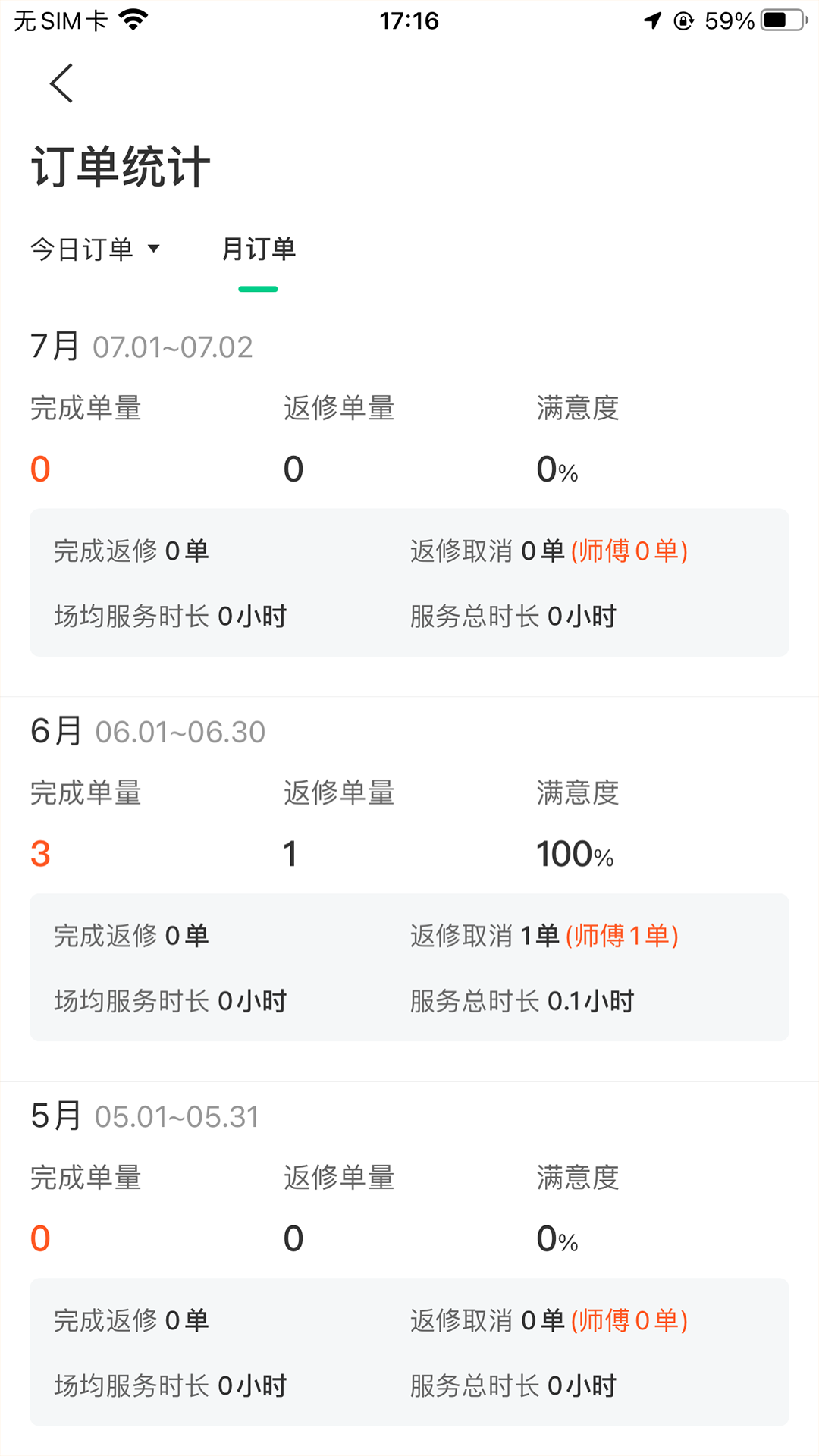Screen dimensions: 819x1456
Task: Switch to the 月订单 tab
Action: [x=258, y=249]
